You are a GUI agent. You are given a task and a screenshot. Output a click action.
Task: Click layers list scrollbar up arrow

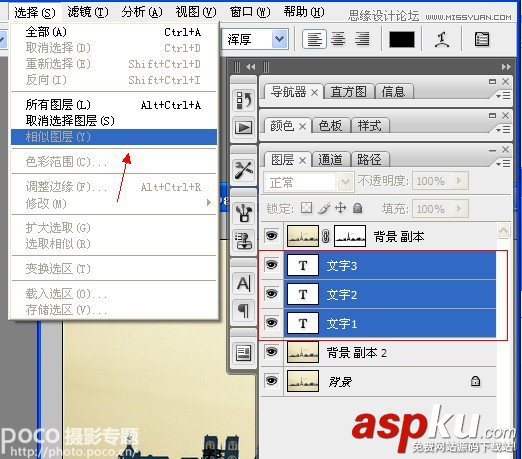pos(503,230)
